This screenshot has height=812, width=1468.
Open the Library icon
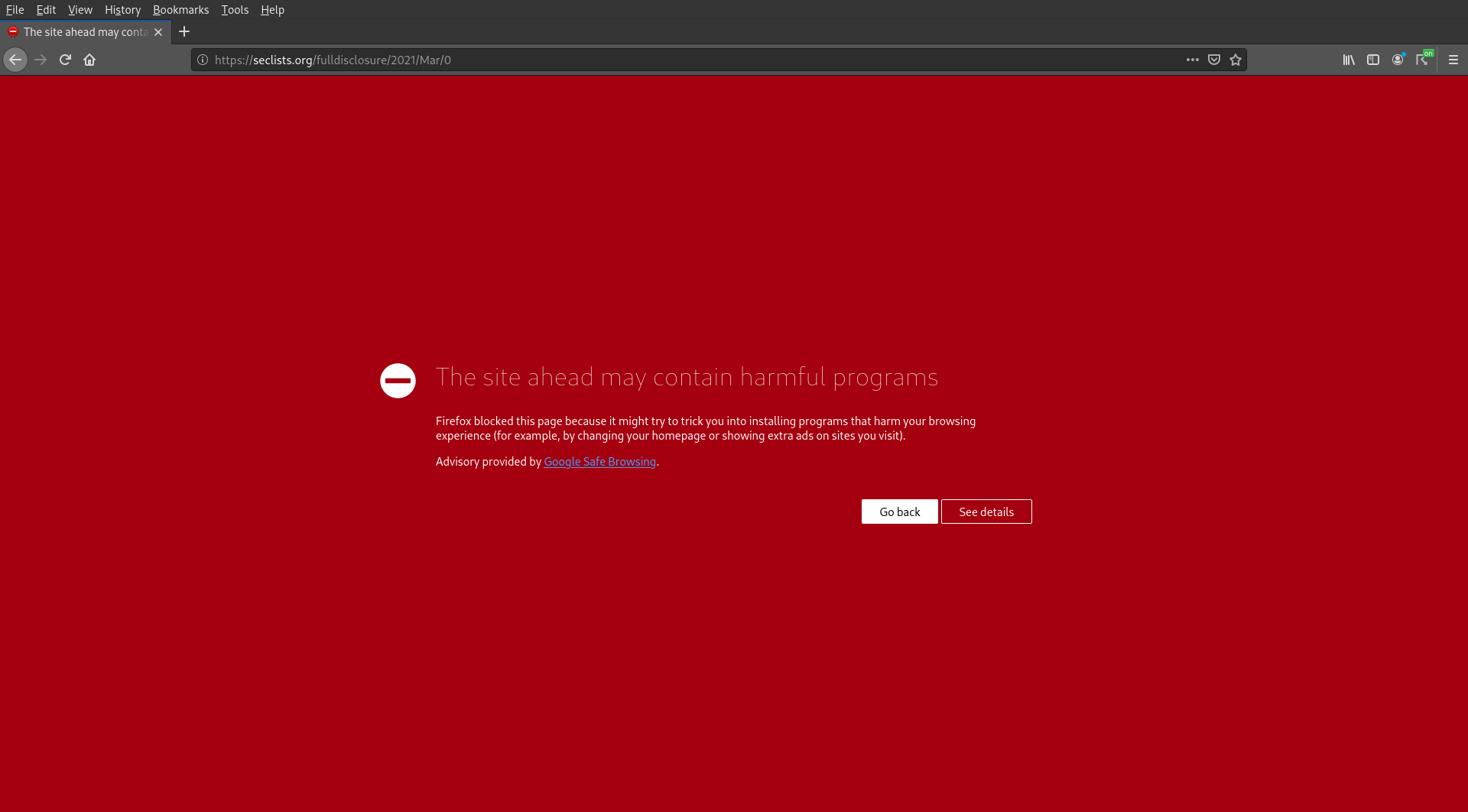(x=1349, y=60)
